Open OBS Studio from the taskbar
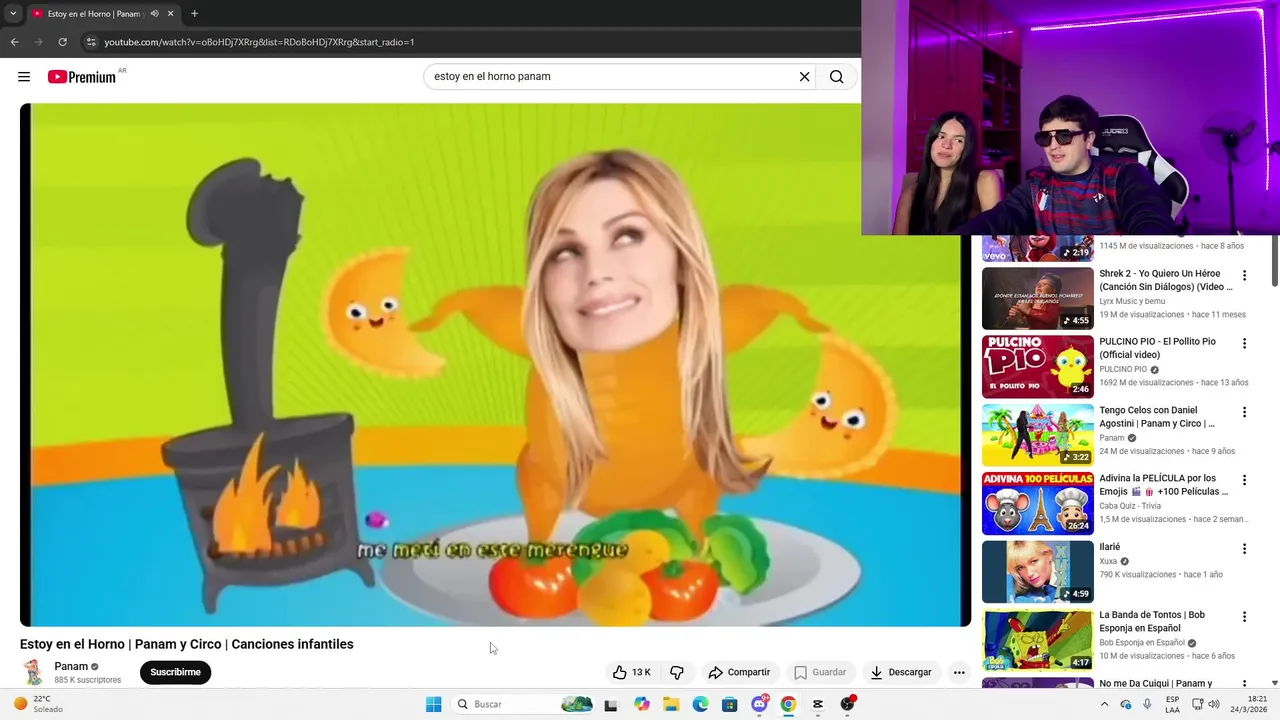Image resolution: width=1280 pixels, height=720 pixels. [847, 704]
